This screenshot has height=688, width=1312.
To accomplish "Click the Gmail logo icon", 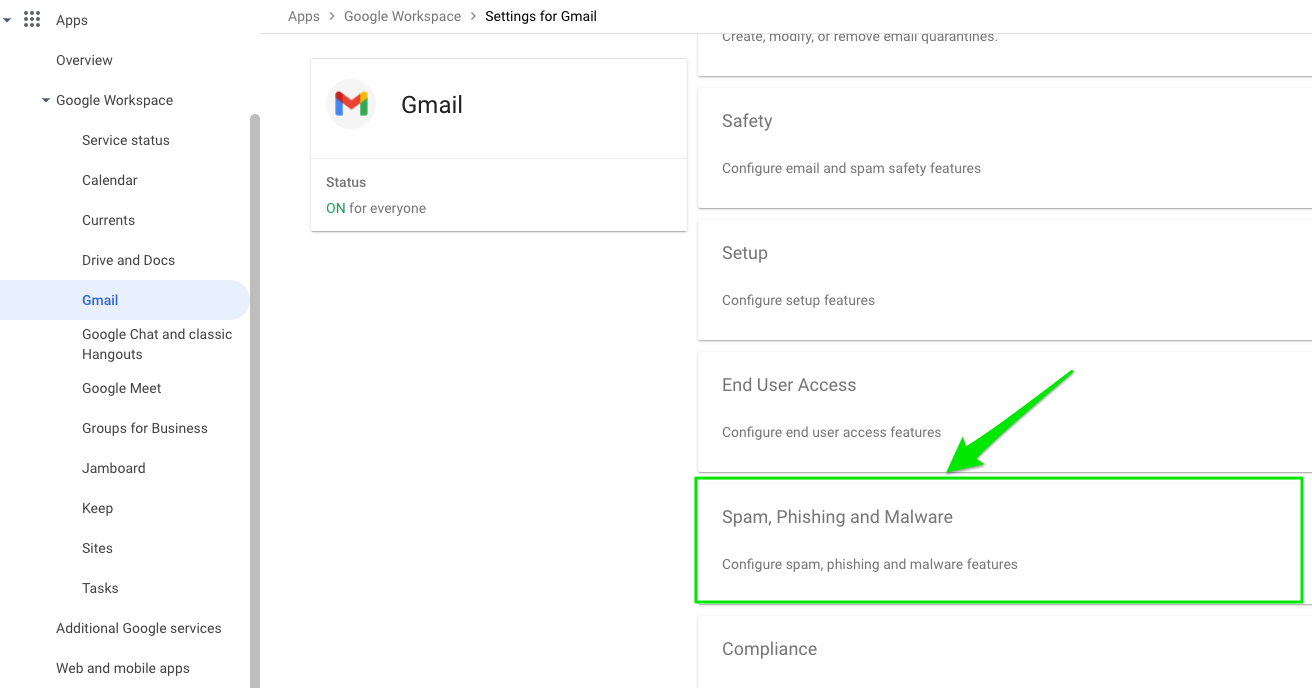I will point(351,104).
